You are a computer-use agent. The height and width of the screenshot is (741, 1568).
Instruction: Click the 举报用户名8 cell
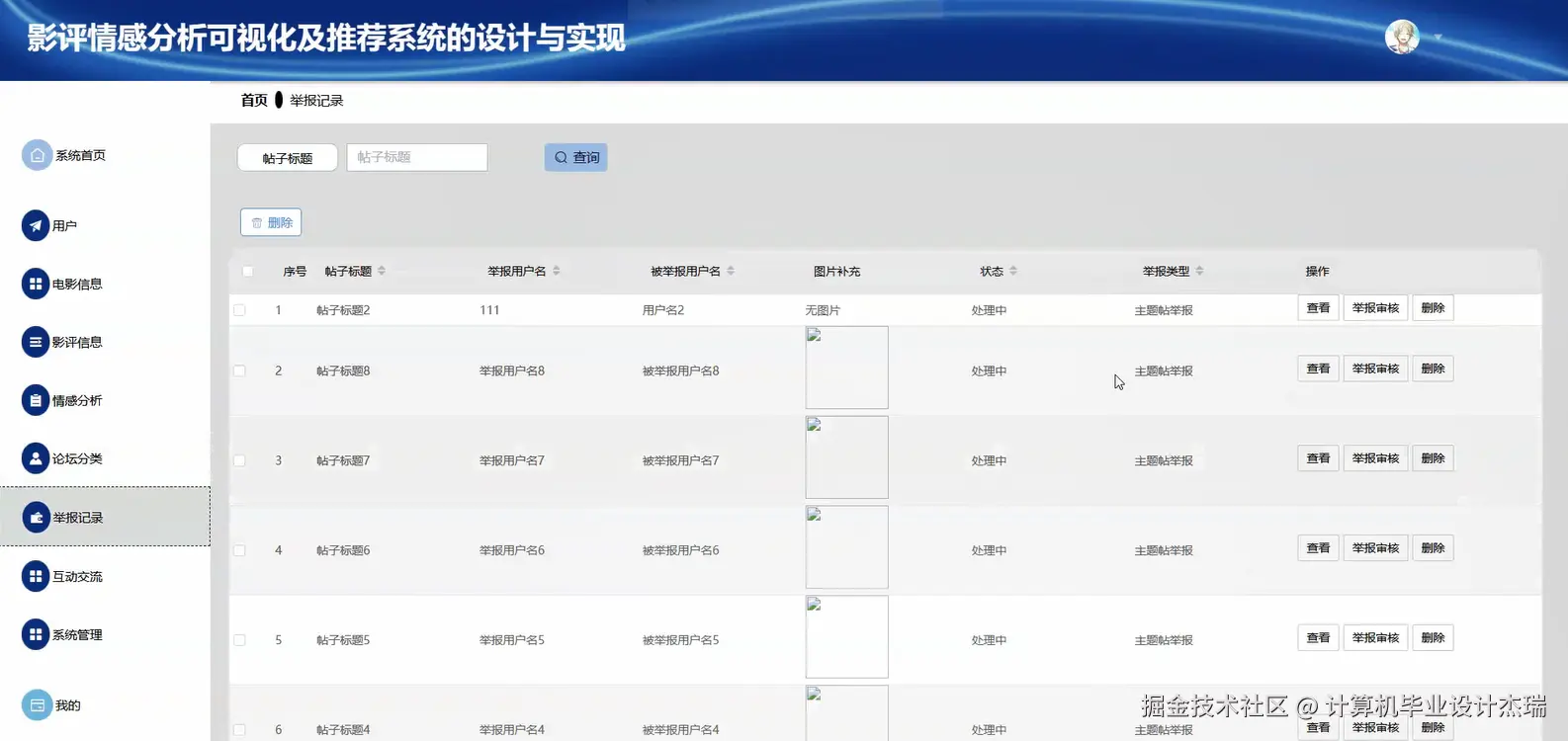(x=512, y=370)
